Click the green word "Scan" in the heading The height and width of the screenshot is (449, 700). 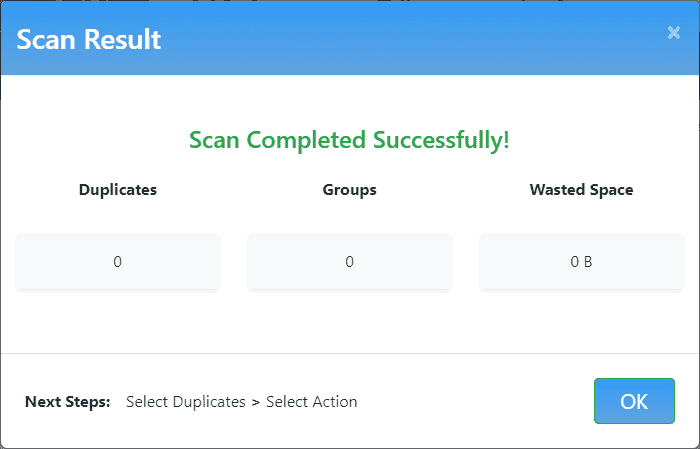(215, 140)
